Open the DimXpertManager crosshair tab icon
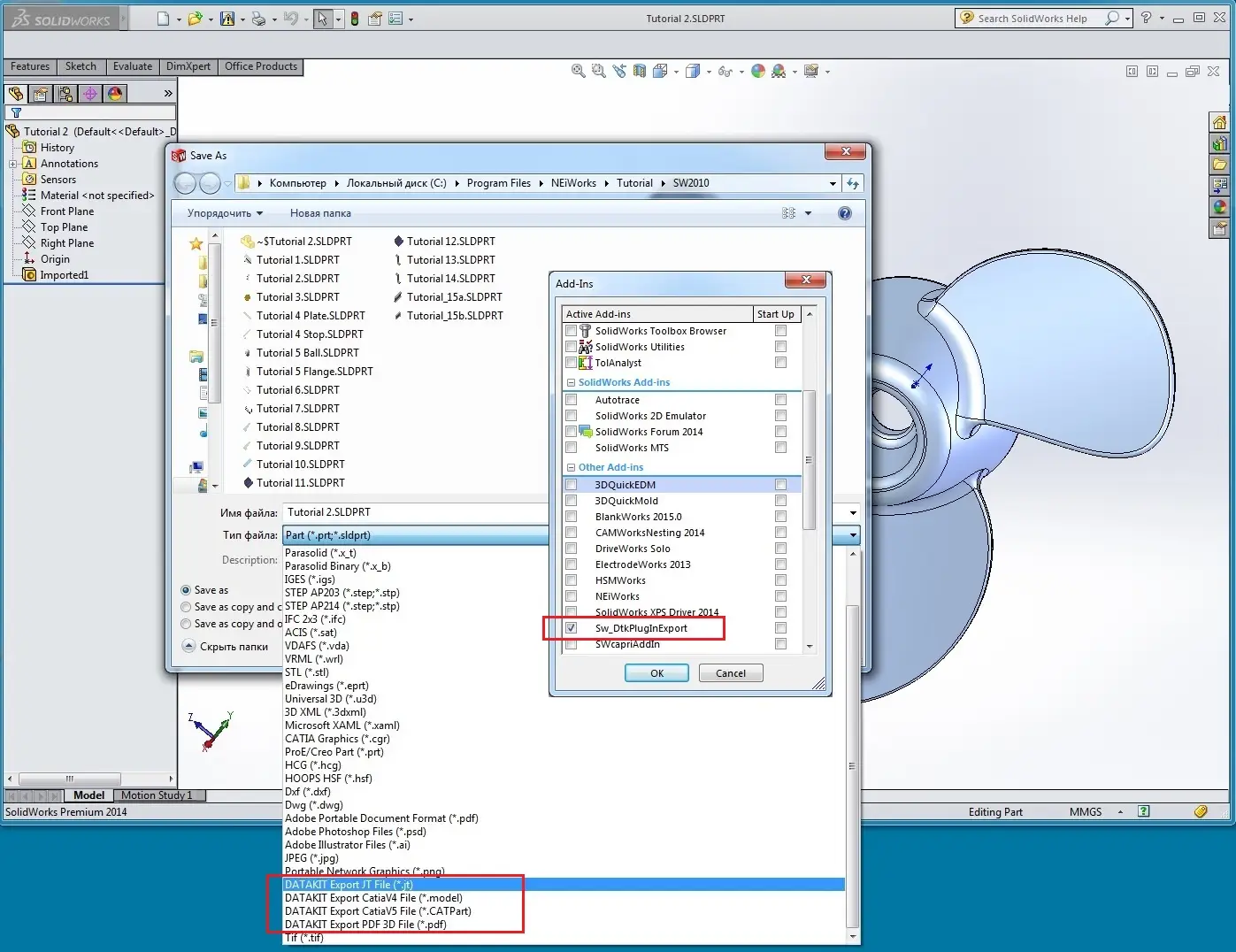The width and height of the screenshot is (1236, 952). click(x=90, y=93)
